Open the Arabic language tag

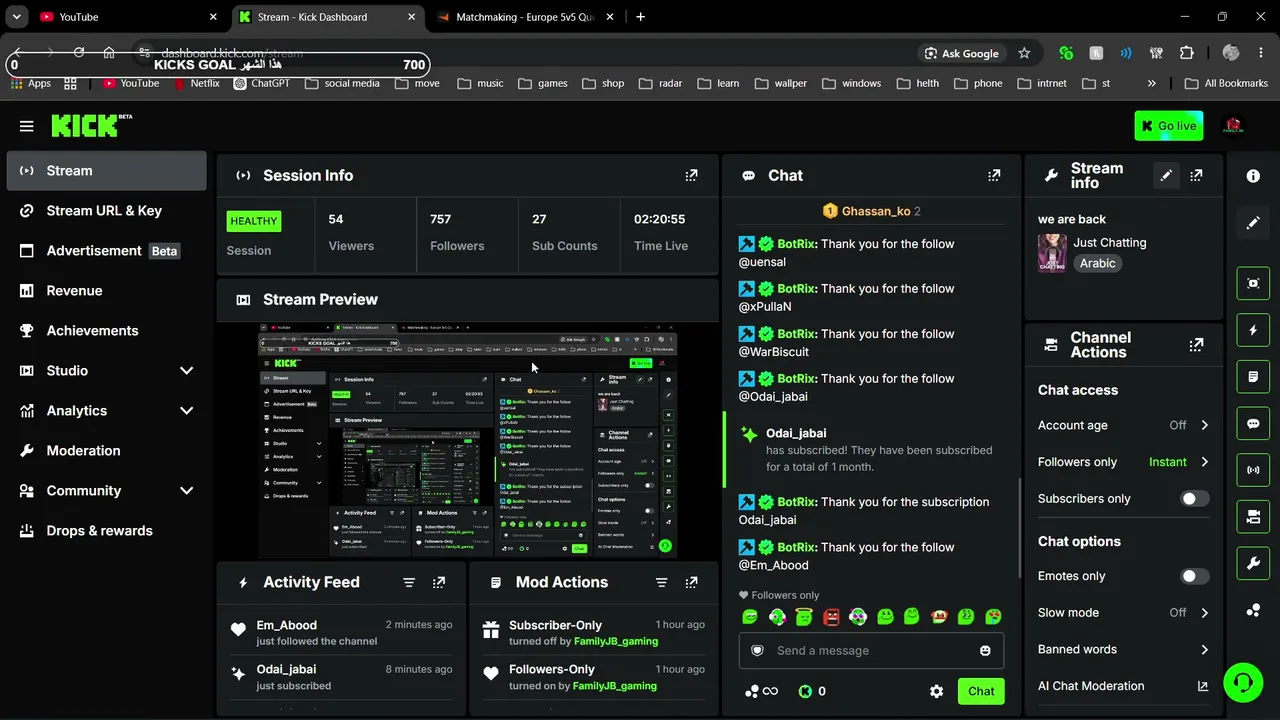pos(1097,263)
